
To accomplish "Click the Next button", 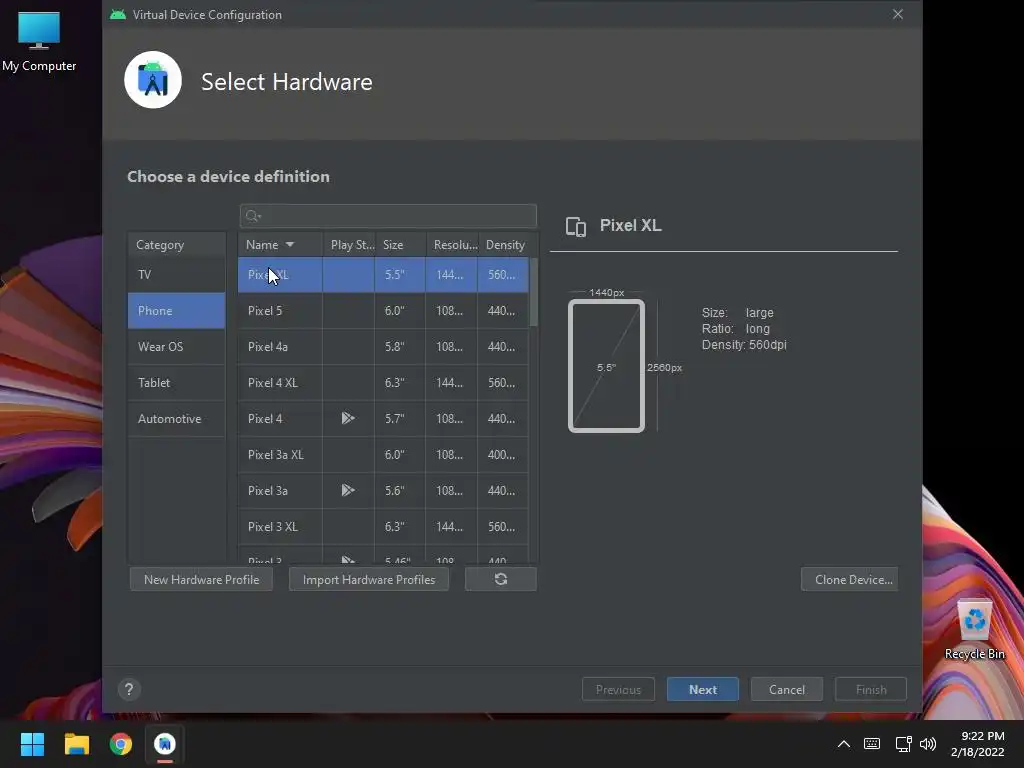I will coord(703,689).
